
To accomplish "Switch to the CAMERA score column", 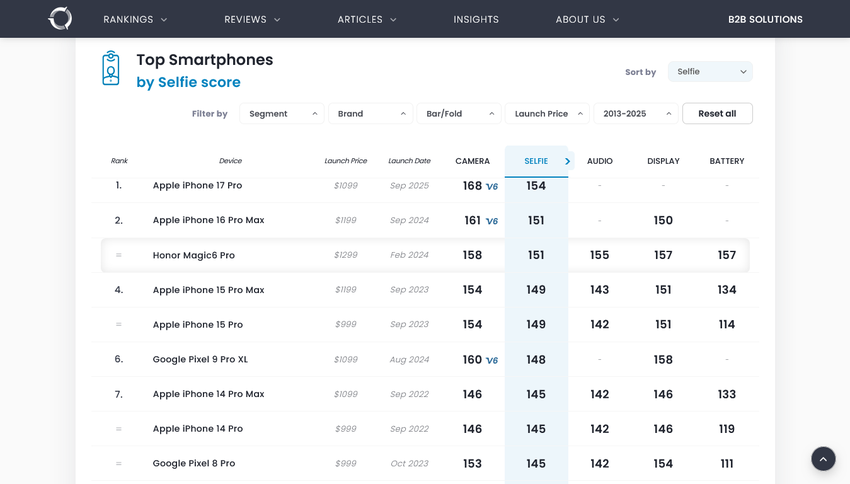I will tap(472, 161).
